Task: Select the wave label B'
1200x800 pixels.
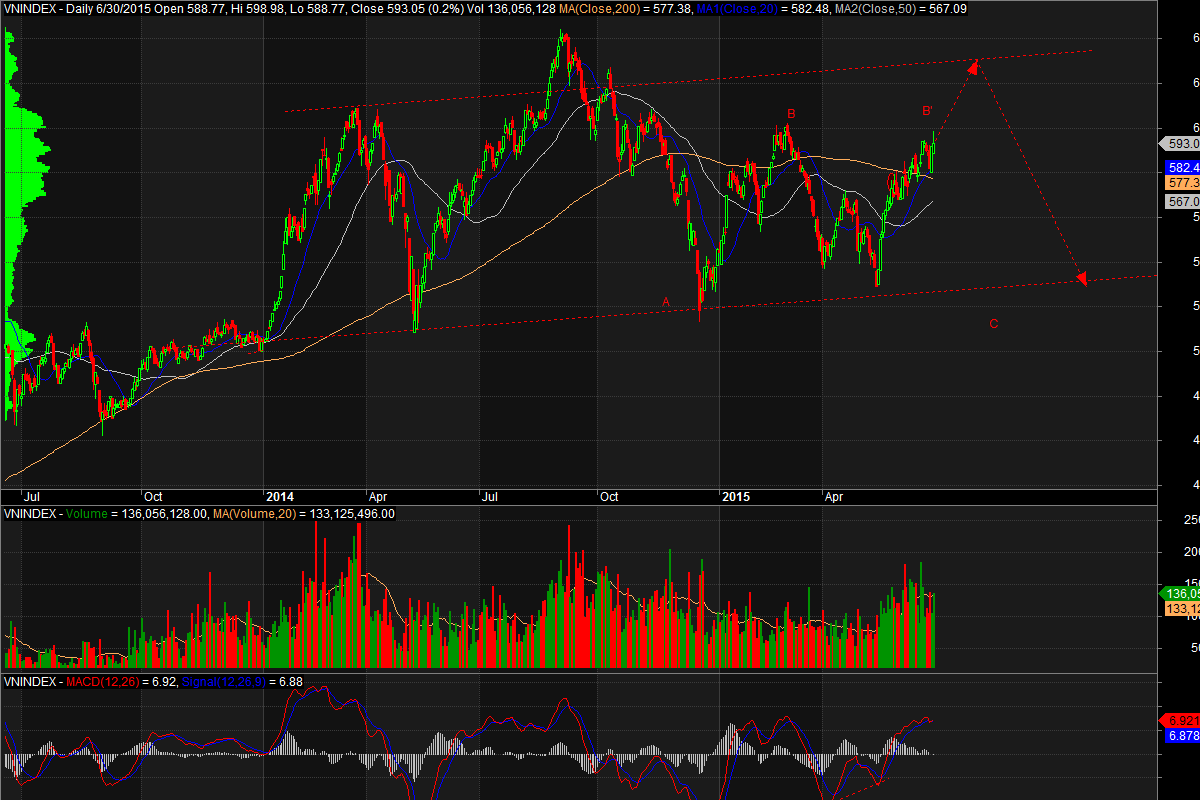Action: 927,110
